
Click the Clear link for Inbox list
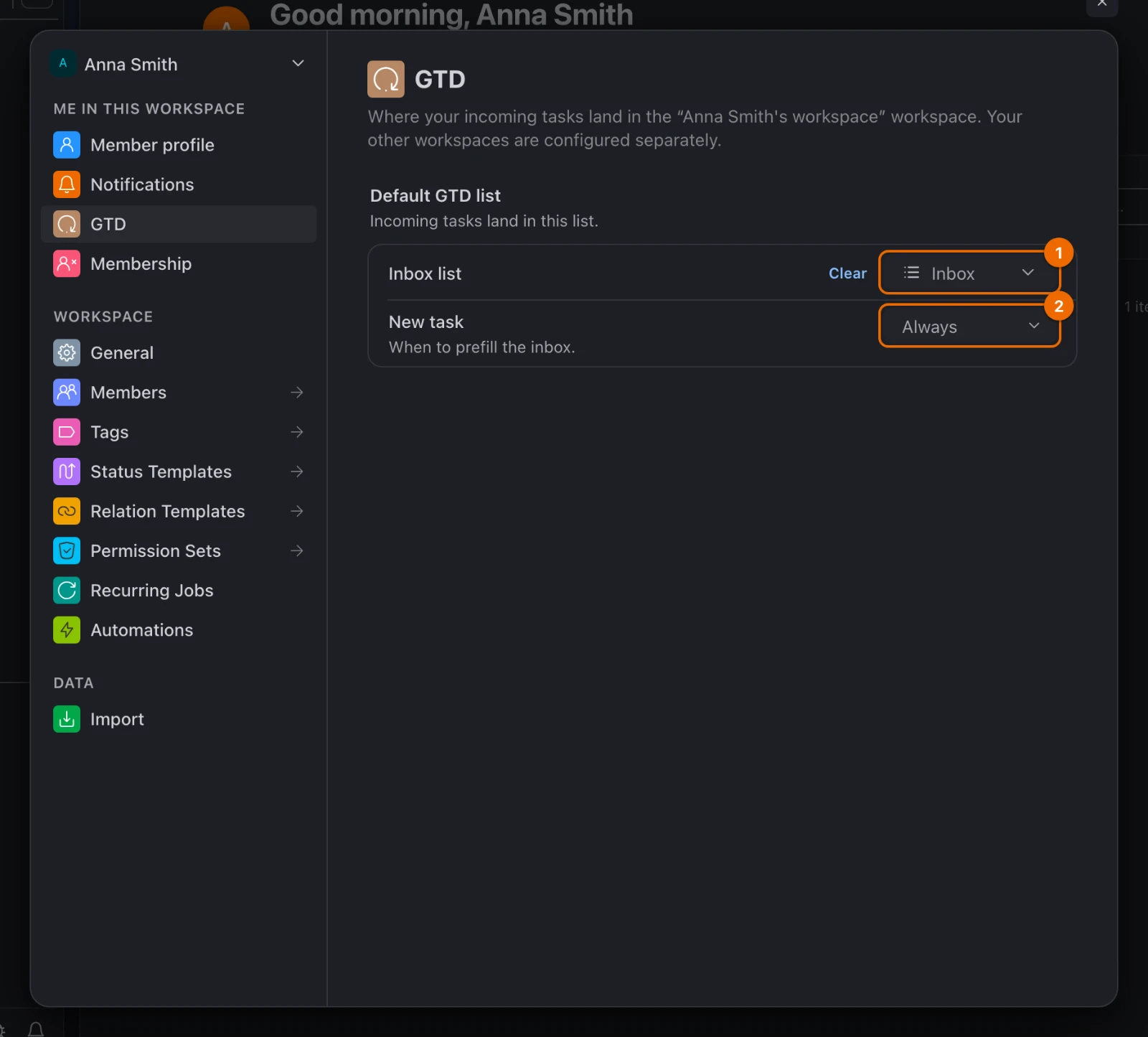pos(847,273)
